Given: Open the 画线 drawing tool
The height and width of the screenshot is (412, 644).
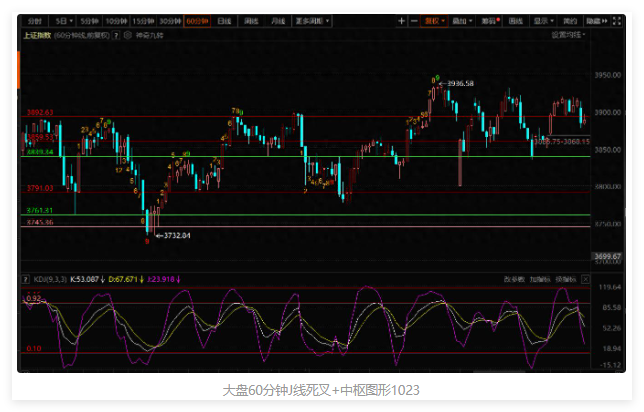Looking at the screenshot, I should 516,20.
